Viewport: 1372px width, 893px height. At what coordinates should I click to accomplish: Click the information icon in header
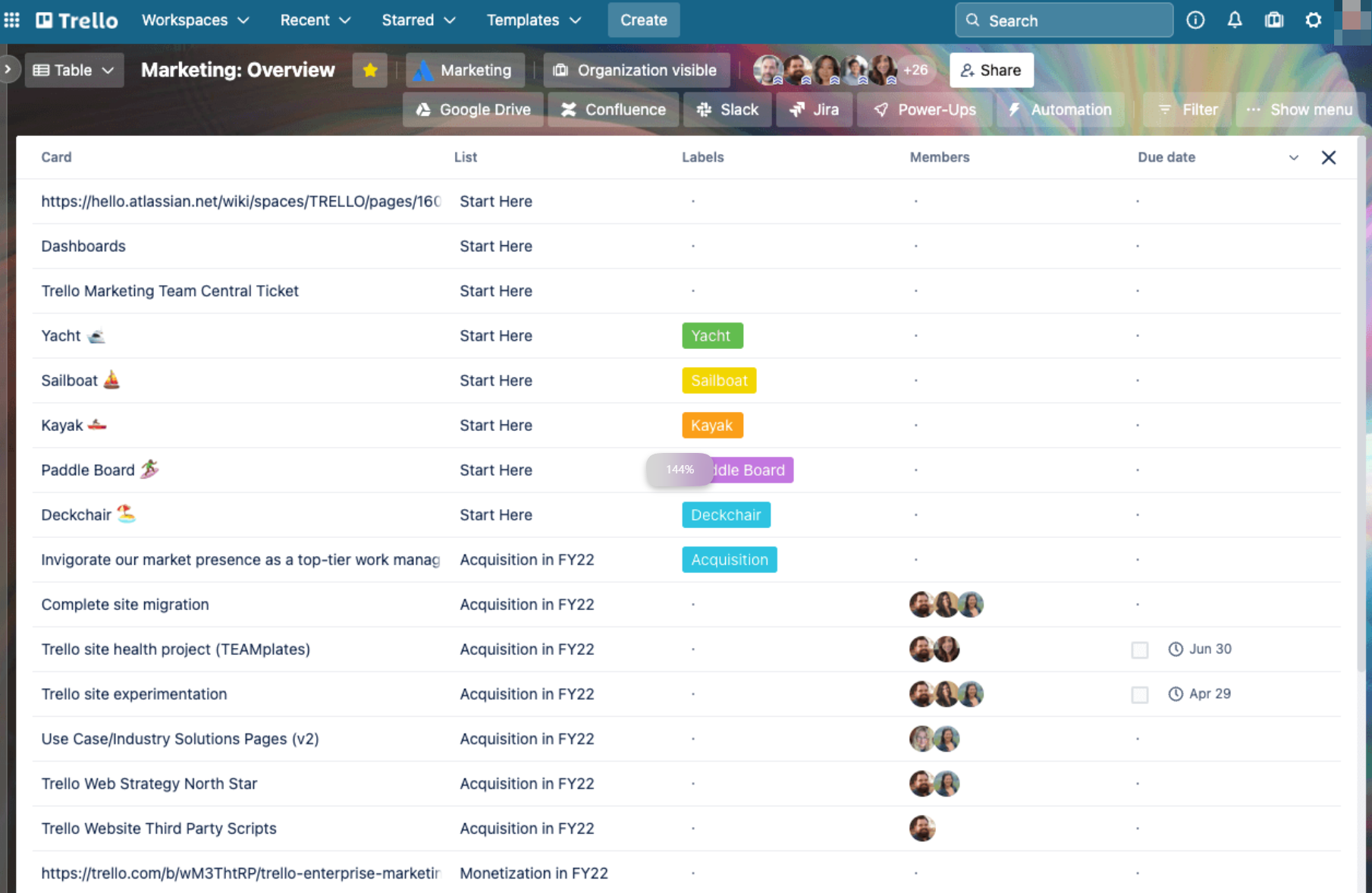(x=1195, y=20)
